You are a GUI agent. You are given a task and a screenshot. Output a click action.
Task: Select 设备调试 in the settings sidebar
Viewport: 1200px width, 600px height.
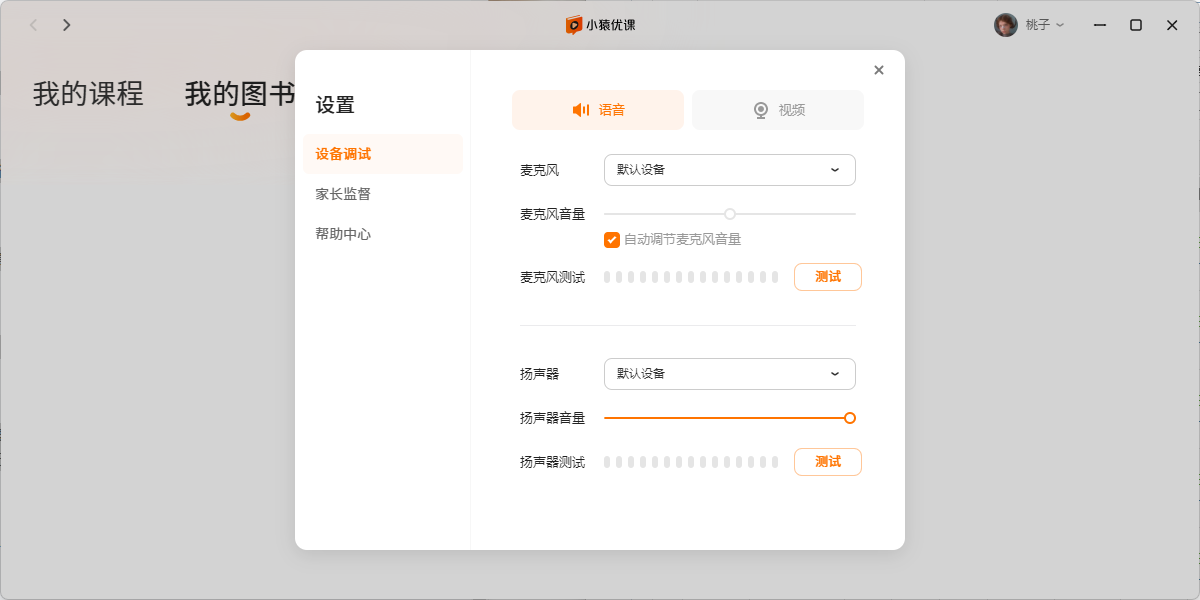pyautogui.click(x=344, y=154)
